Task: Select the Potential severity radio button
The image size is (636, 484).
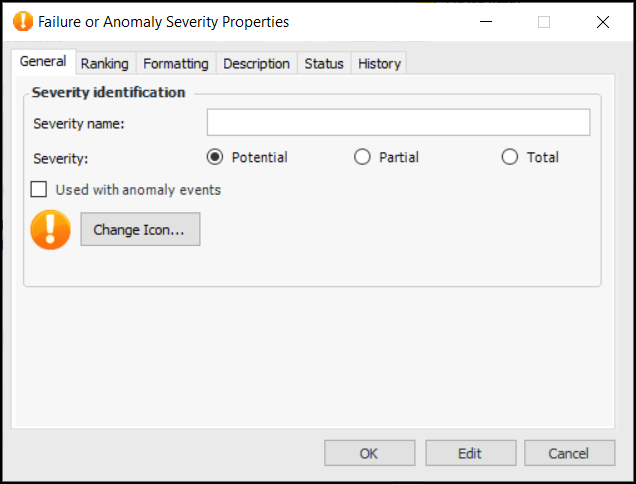Action: (x=214, y=157)
